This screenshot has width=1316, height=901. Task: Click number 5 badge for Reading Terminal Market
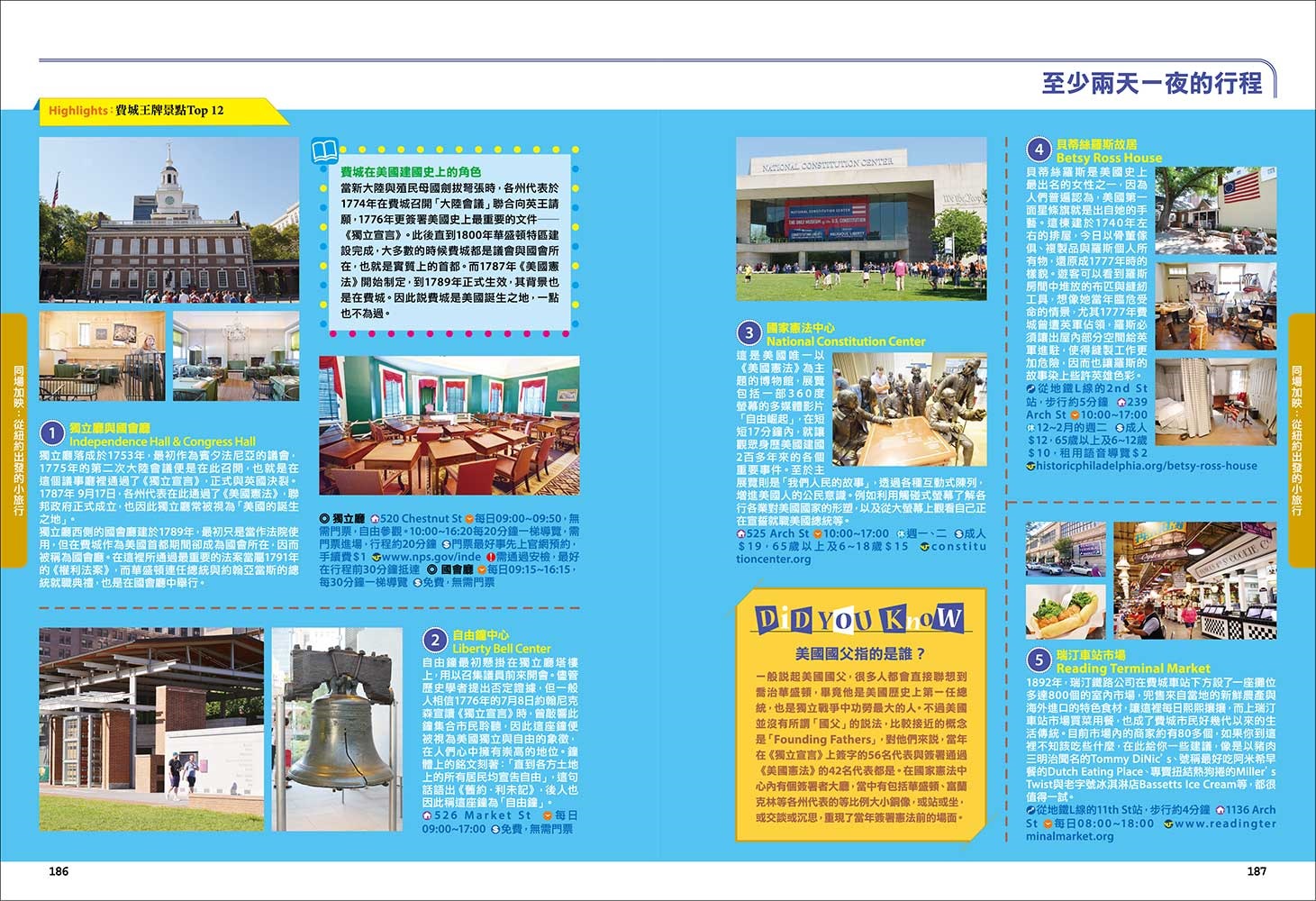click(x=1039, y=661)
